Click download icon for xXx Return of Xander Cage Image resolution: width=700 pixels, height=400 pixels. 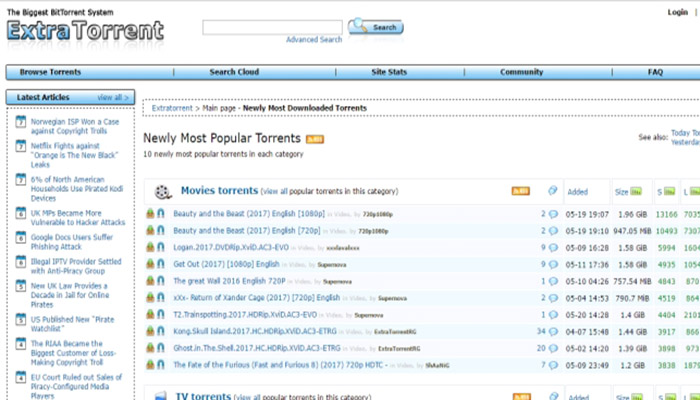click(x=150, y=298)
